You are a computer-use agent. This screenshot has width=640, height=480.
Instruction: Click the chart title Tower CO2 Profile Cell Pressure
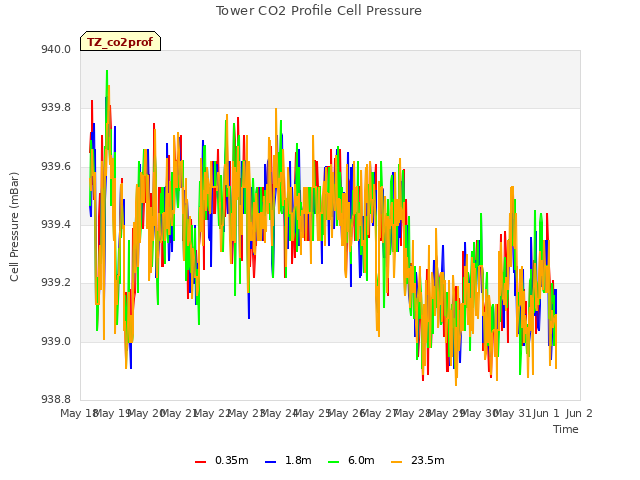(x=318, y=11)
